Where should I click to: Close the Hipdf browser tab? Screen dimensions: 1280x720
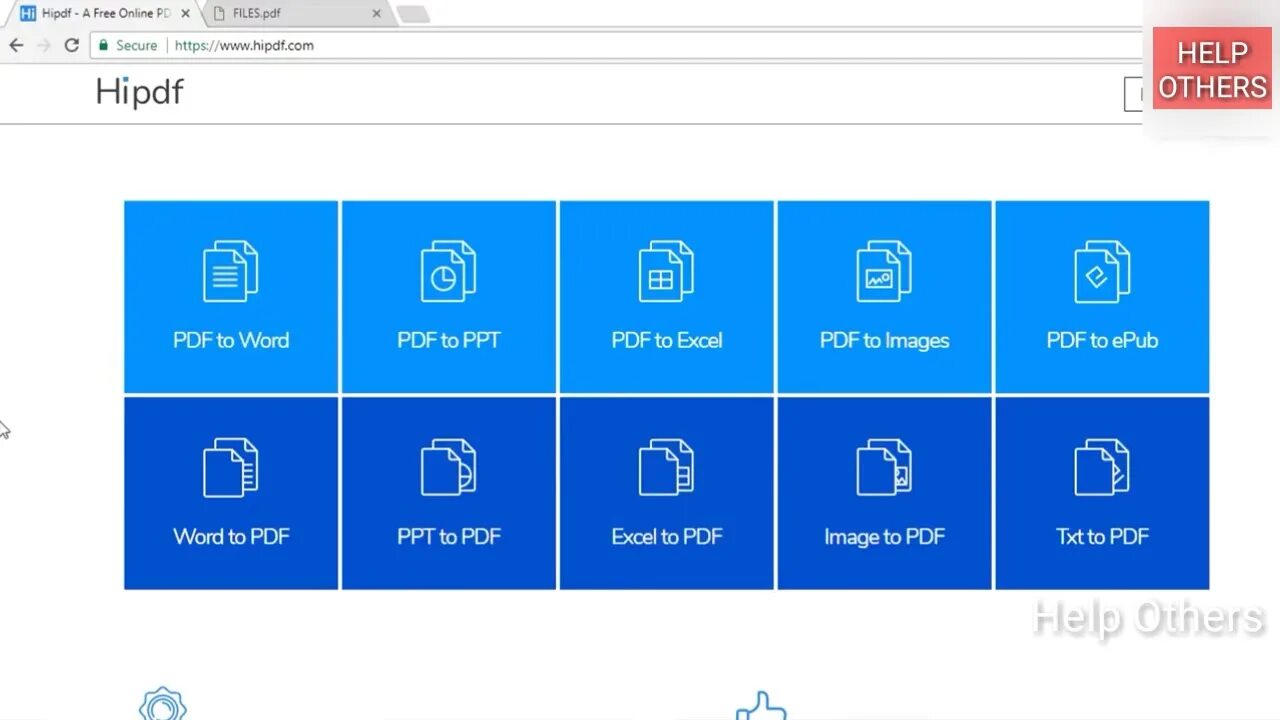[185, 14]
